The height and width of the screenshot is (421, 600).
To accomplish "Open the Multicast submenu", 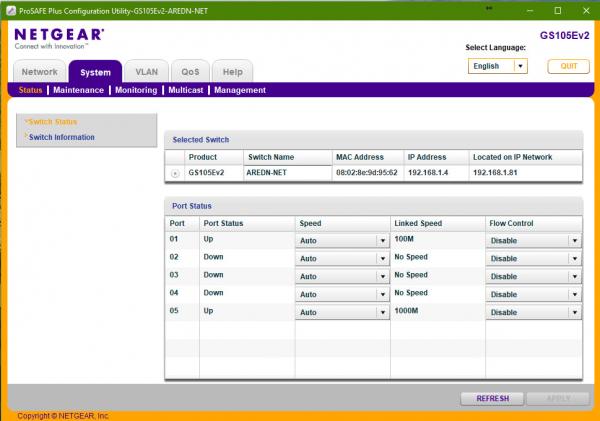I will (186, 90).
